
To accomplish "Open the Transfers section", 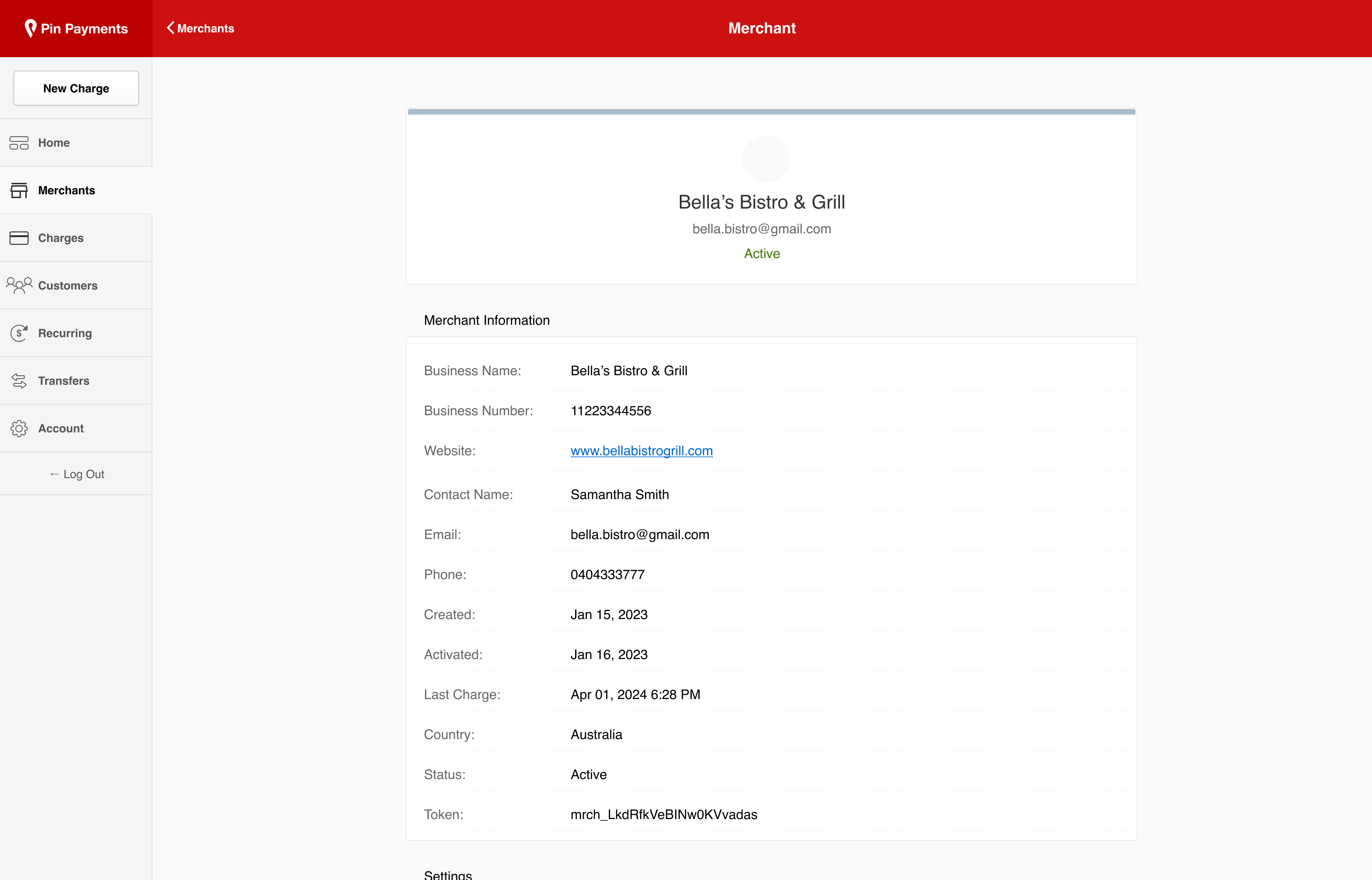I will click(76, 380).
